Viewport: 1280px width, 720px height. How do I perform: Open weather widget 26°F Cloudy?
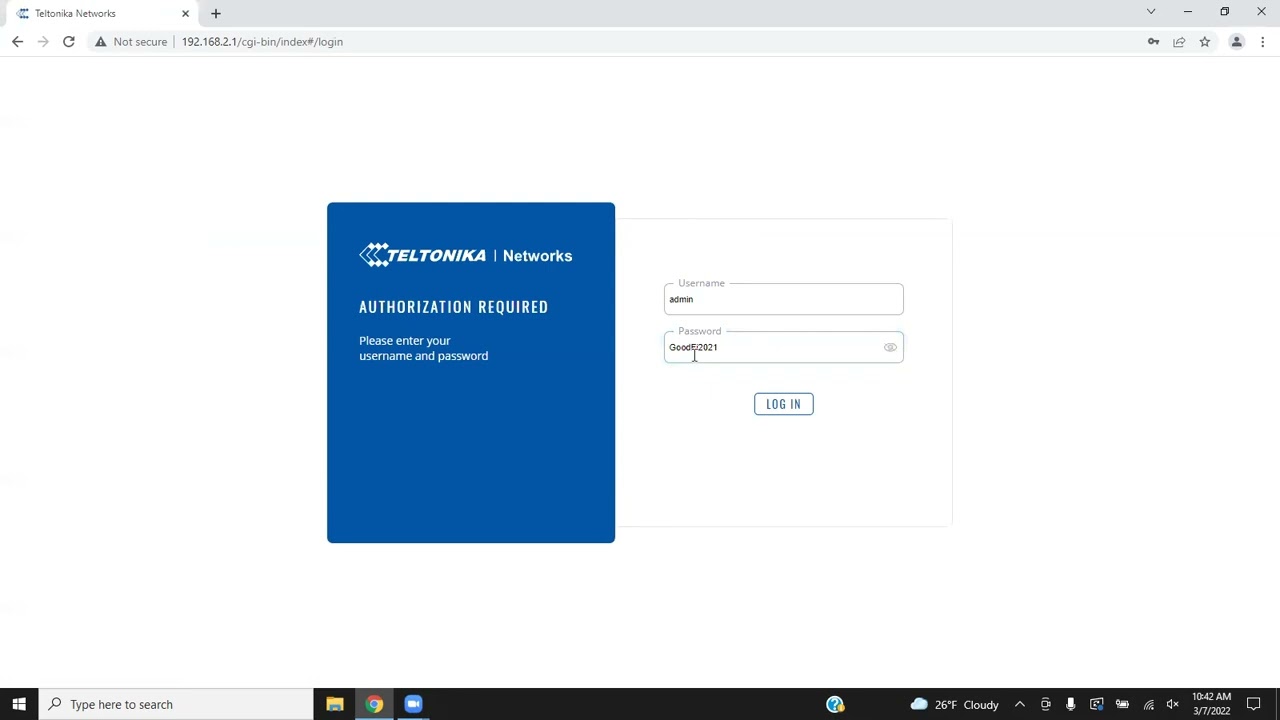click(x=954, y=704)
